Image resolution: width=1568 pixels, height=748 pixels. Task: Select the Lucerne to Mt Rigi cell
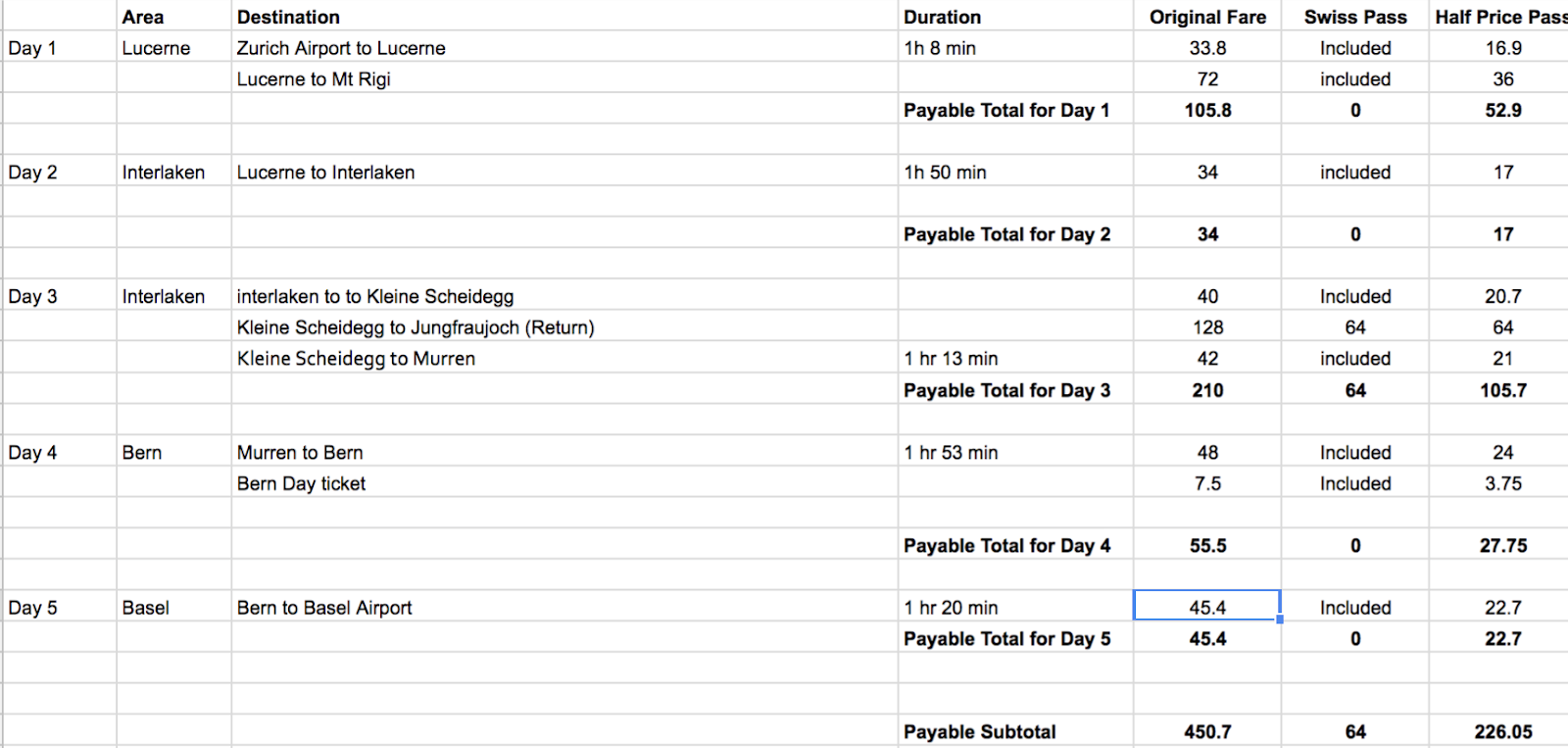[564, 79]
